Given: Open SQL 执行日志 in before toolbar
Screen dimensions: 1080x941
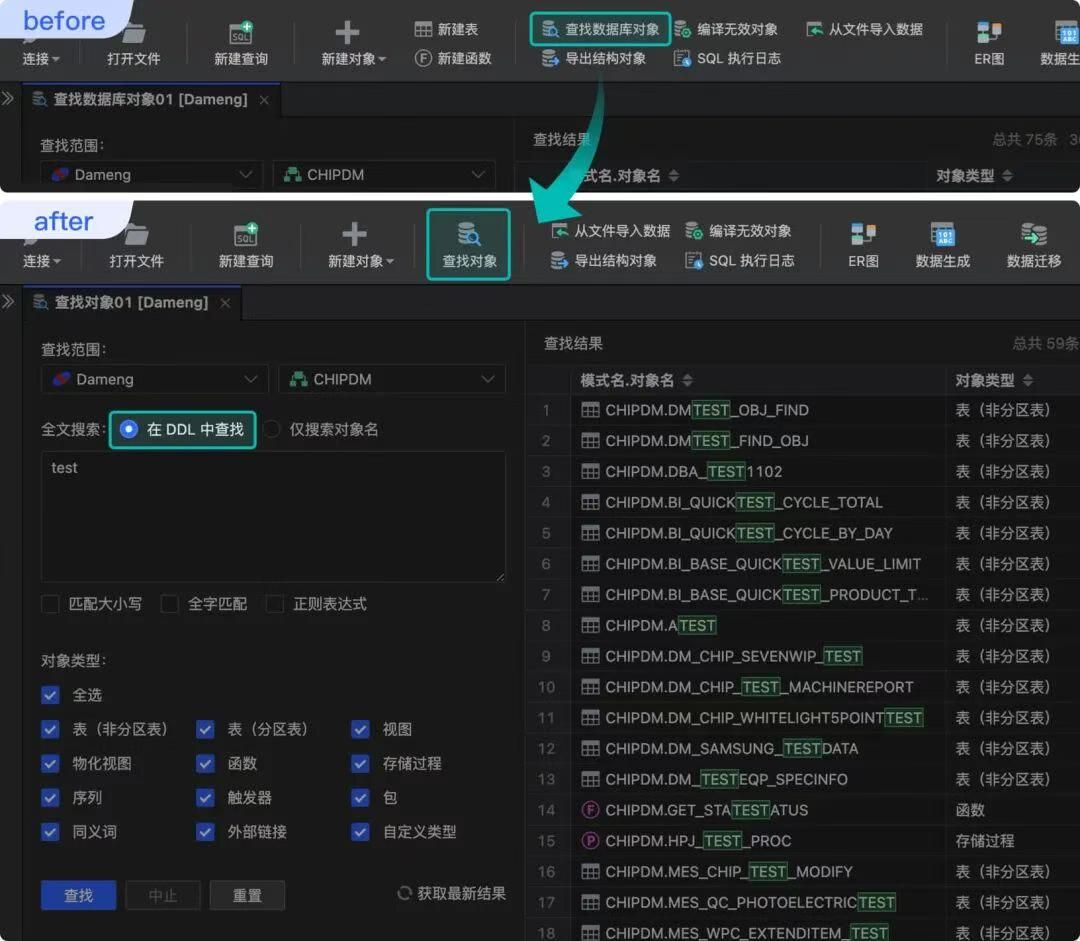Looking at the screenshot, I should point(727,59).
